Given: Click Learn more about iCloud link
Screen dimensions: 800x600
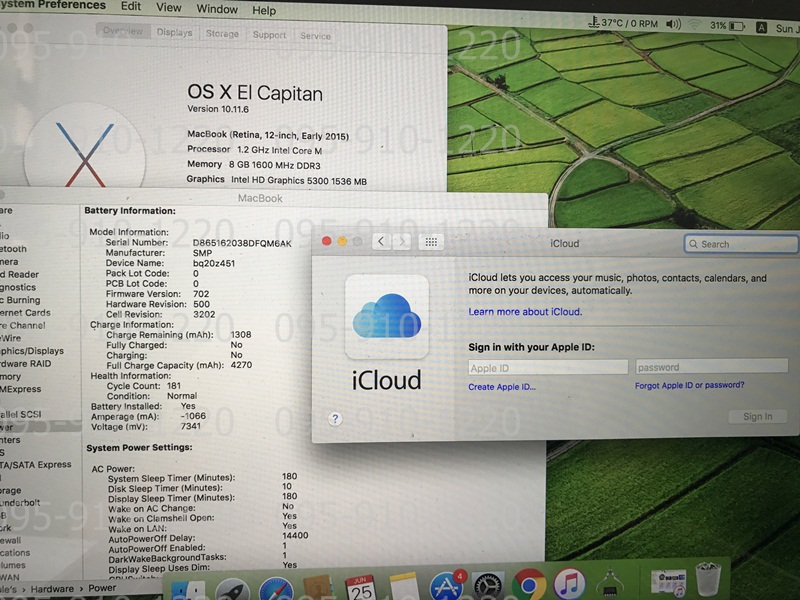Looking at the screenshot, I should point(525,312).
